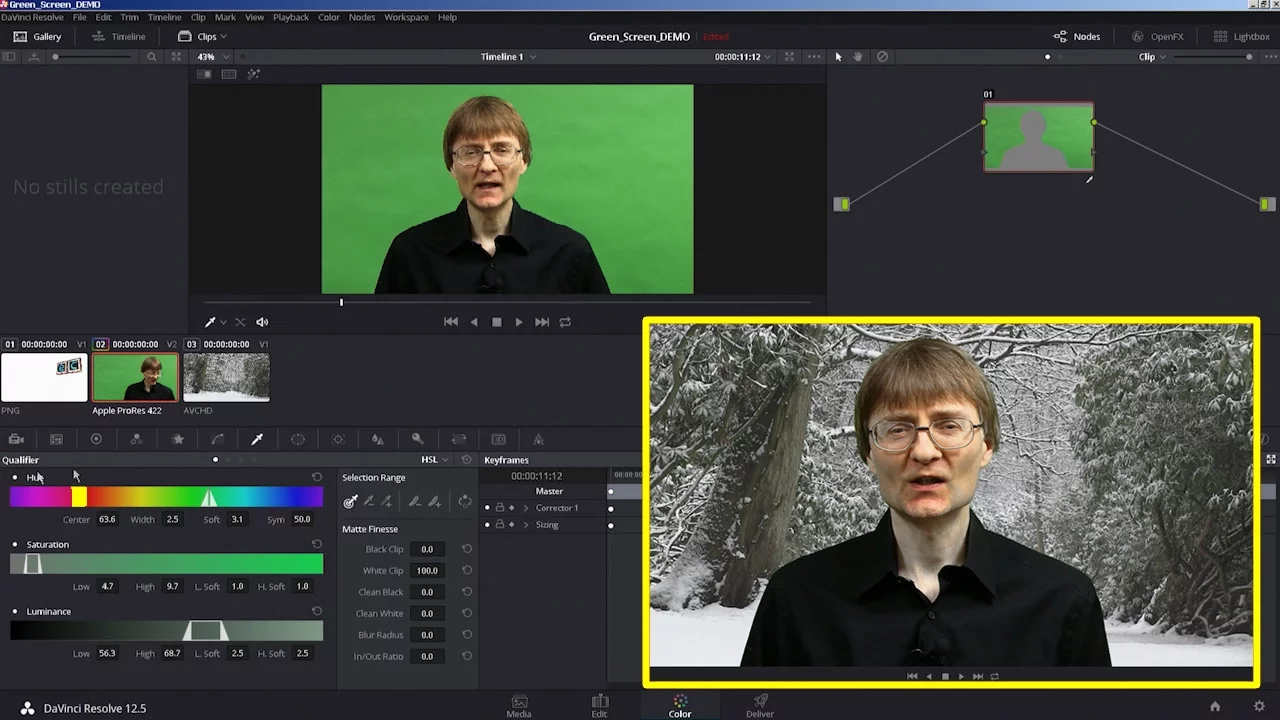The width and height of the screenshot is (1280, 720).
Task: Click the Saturation range bar
Action: [x=167, y=564]
